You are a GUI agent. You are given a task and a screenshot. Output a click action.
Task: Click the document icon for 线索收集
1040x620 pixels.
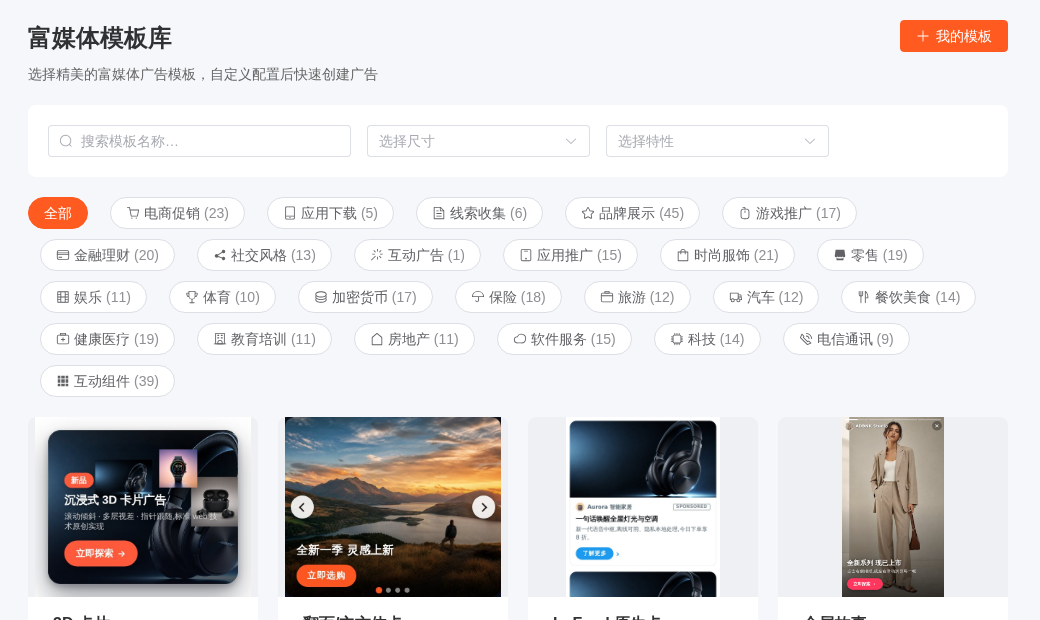click(x=439, y=214)
